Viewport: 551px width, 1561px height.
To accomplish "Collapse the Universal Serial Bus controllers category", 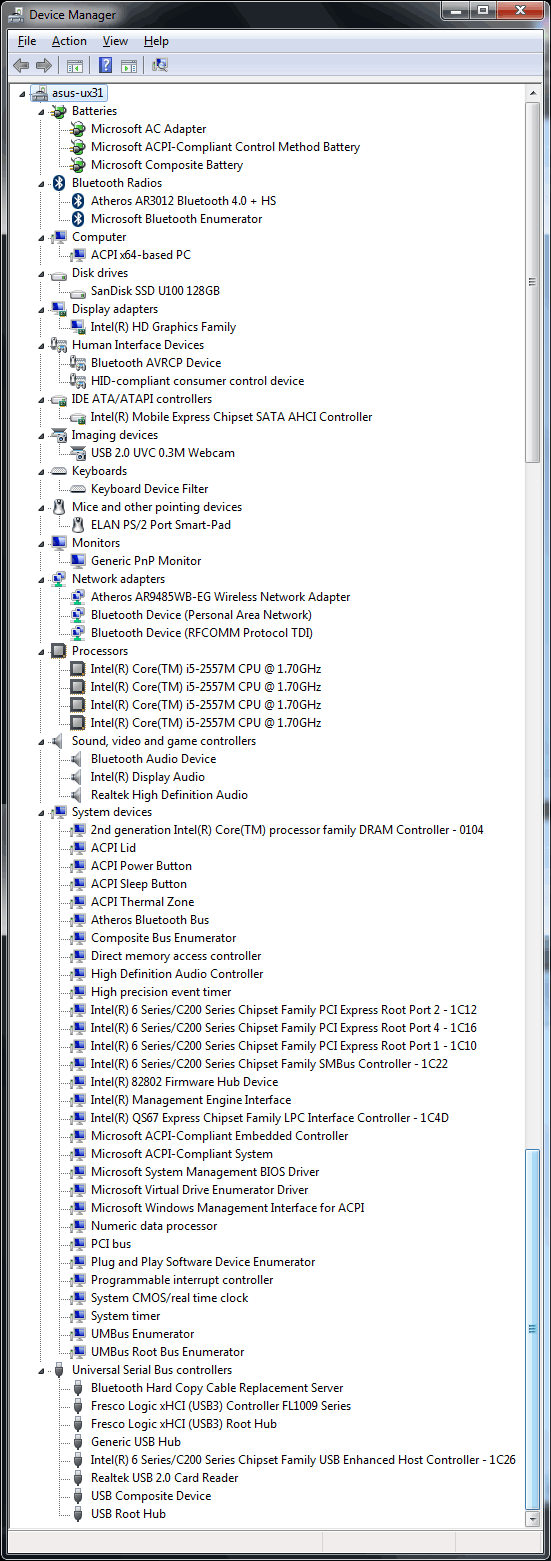I will pos(42,1371).
